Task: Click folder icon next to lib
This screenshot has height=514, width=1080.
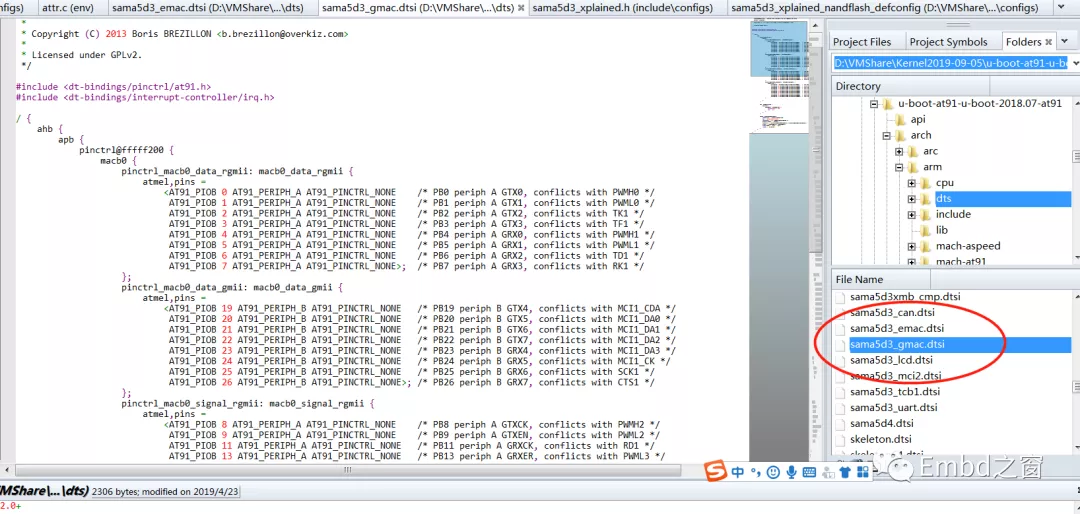Action: coord(926,230)
